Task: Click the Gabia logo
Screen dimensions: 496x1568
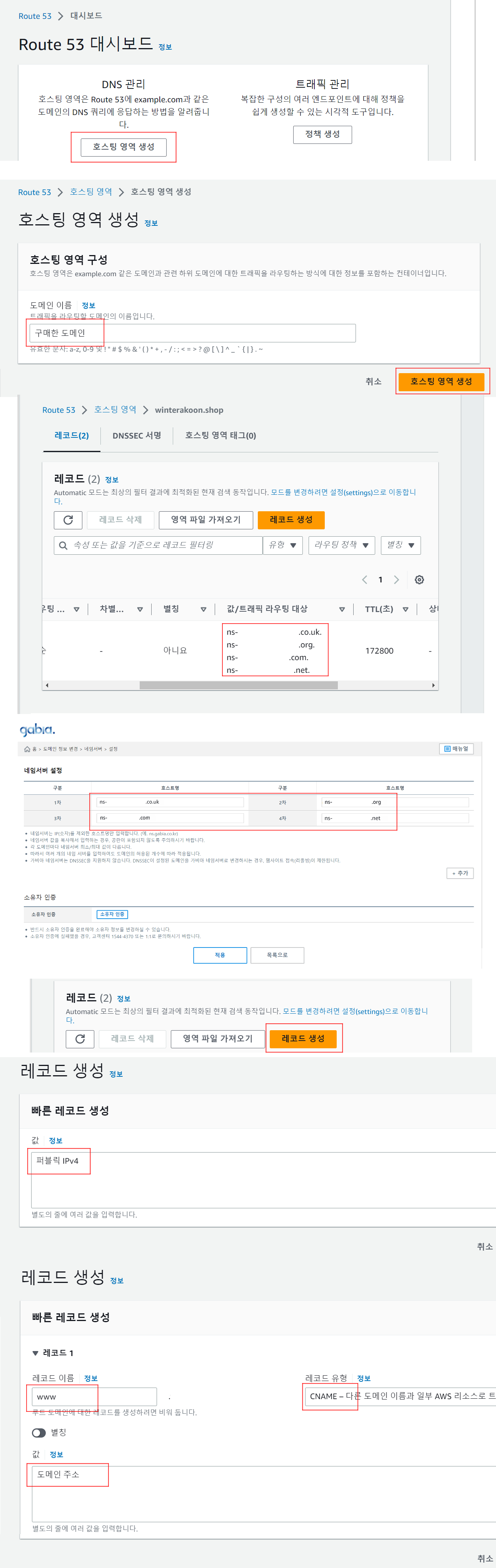Action: click(x=37, y=730)
